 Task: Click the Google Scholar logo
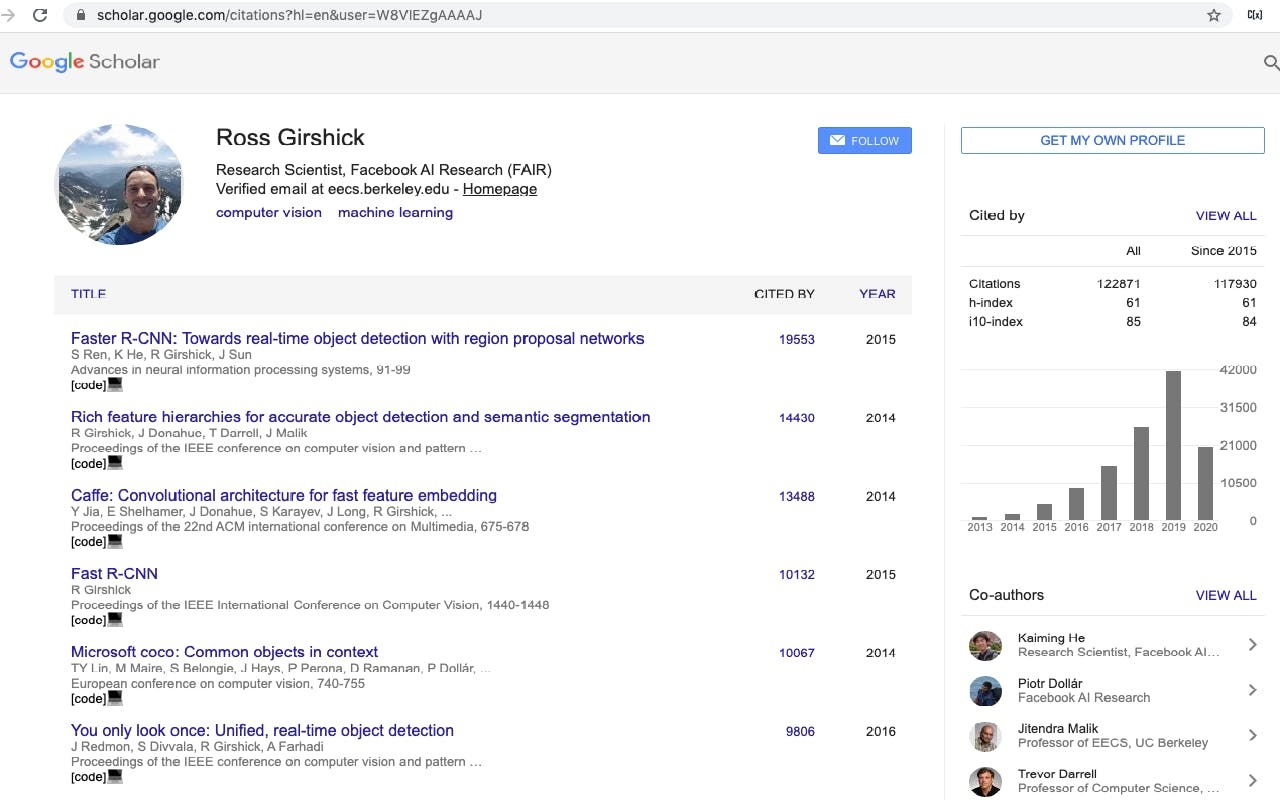coord(85,62)
